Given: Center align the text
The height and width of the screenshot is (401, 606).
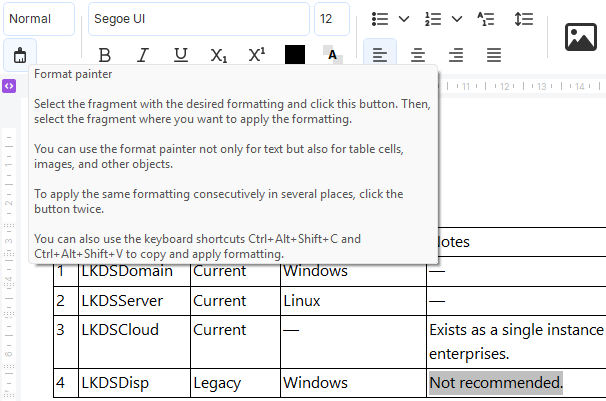Looking at the screenshot, I should click(x=418, y=55).
